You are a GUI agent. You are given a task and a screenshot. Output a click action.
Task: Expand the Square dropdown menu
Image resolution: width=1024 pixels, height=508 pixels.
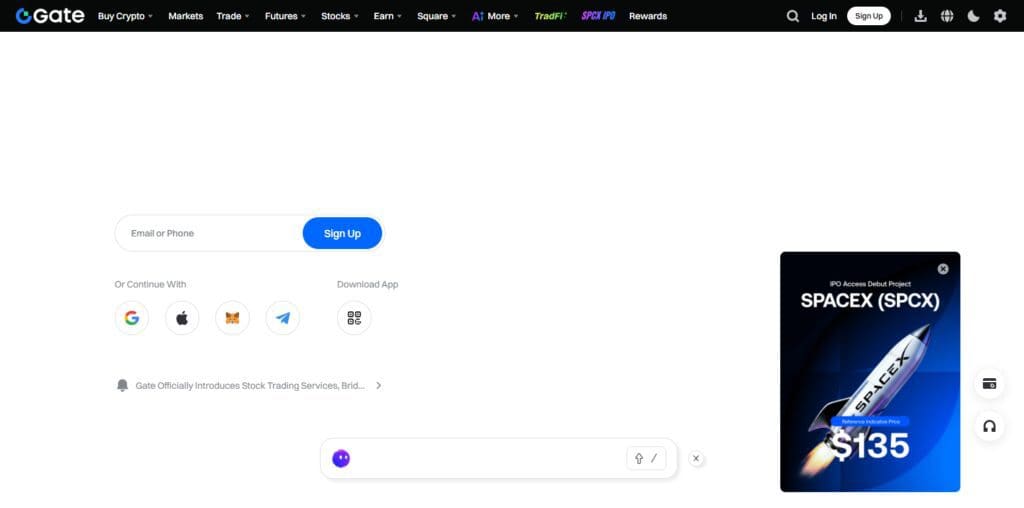pos(437,16)
